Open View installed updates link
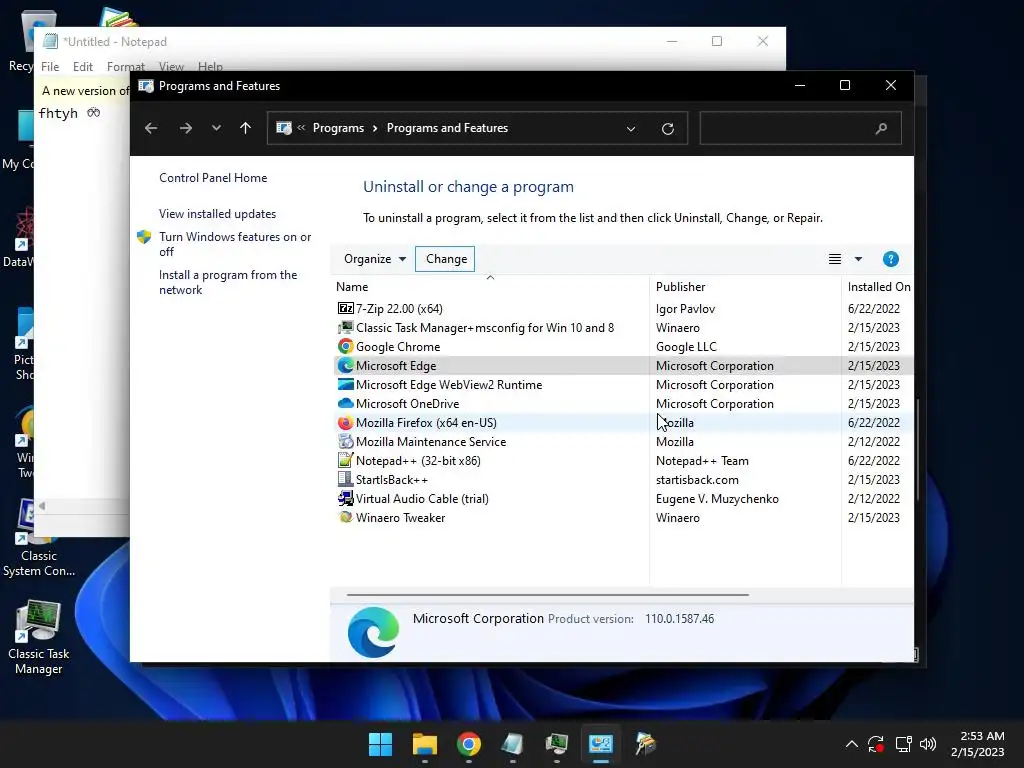 click(217, 214)
